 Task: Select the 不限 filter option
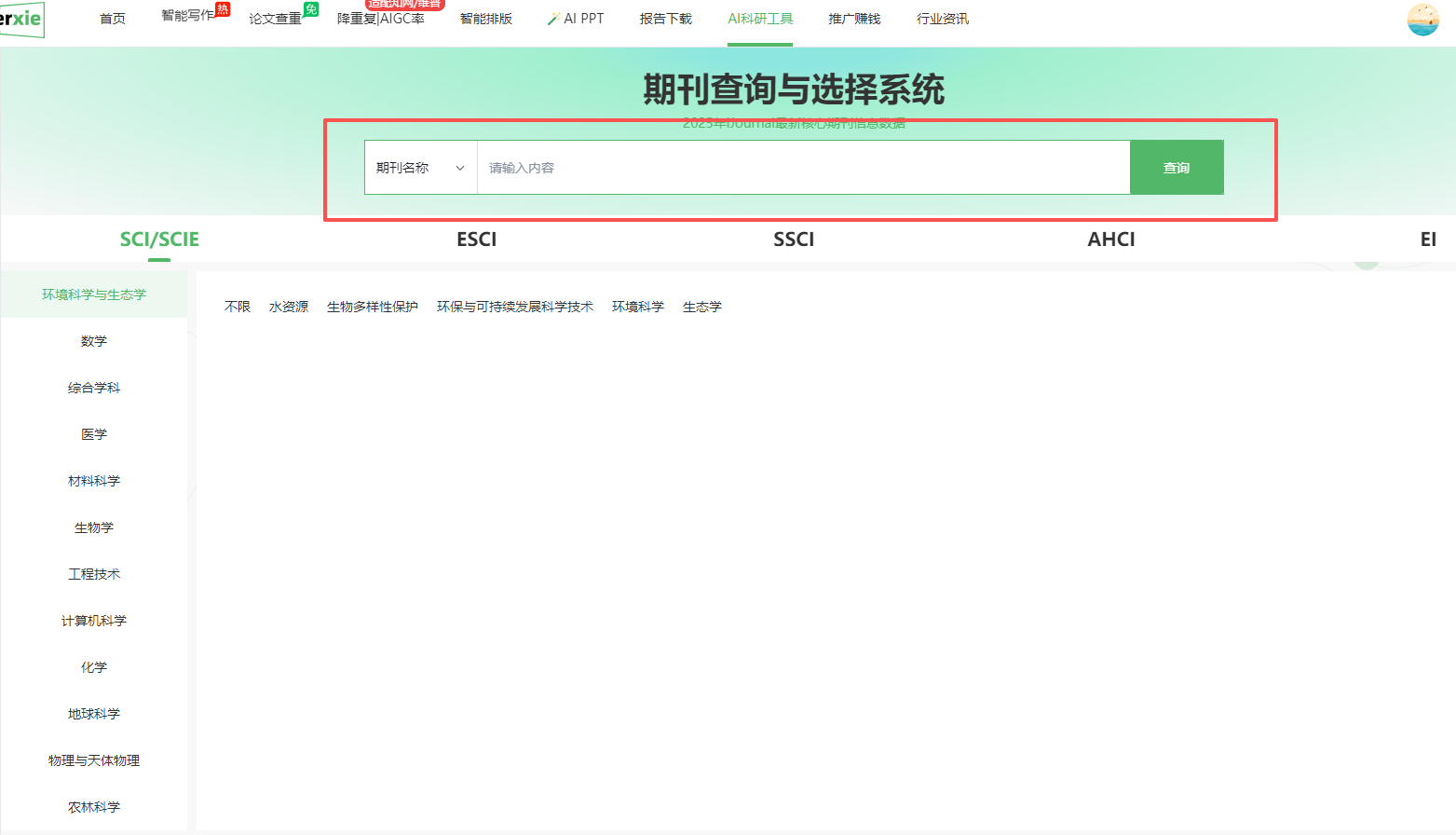238,307
